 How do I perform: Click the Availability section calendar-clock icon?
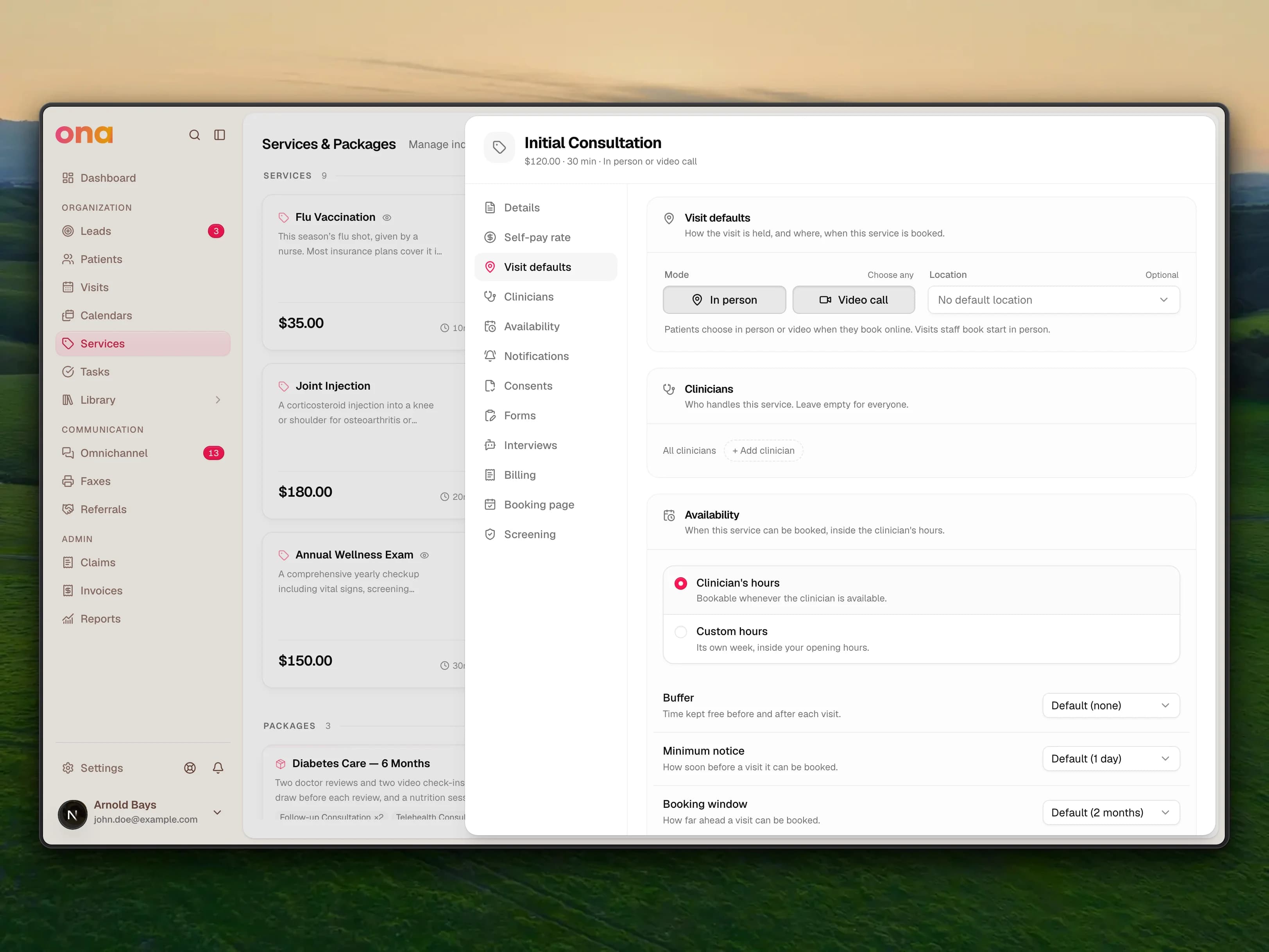point(669,515)
